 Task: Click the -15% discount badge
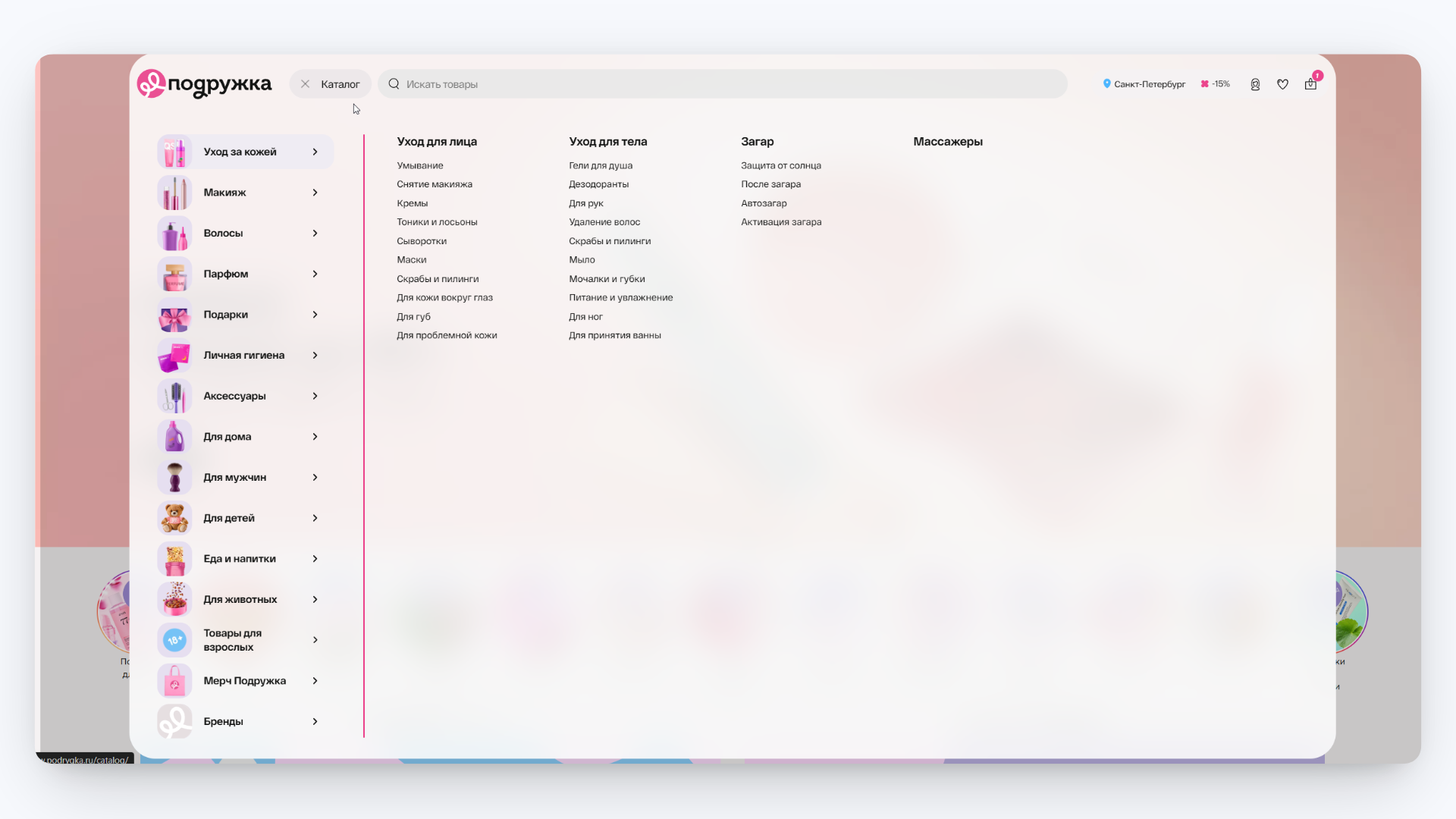point(1215,84)
